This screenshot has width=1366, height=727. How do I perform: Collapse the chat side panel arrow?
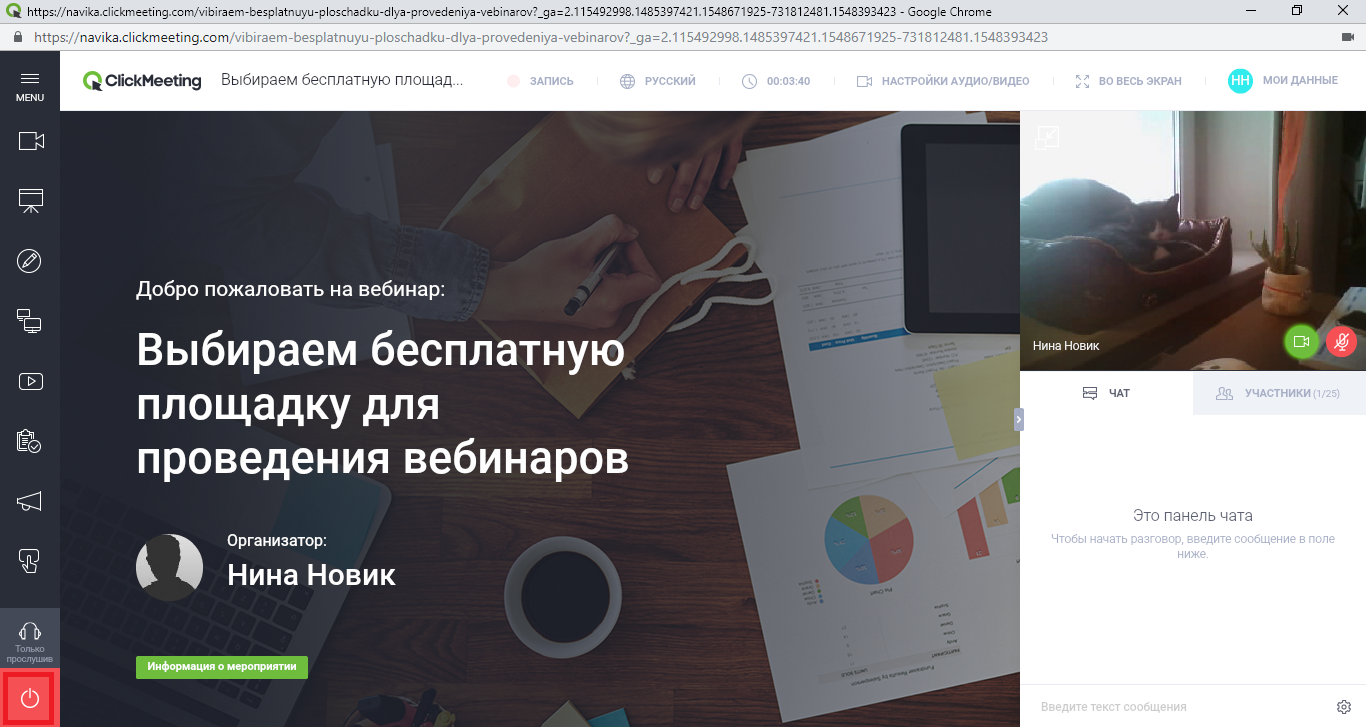click(1019, 420)
